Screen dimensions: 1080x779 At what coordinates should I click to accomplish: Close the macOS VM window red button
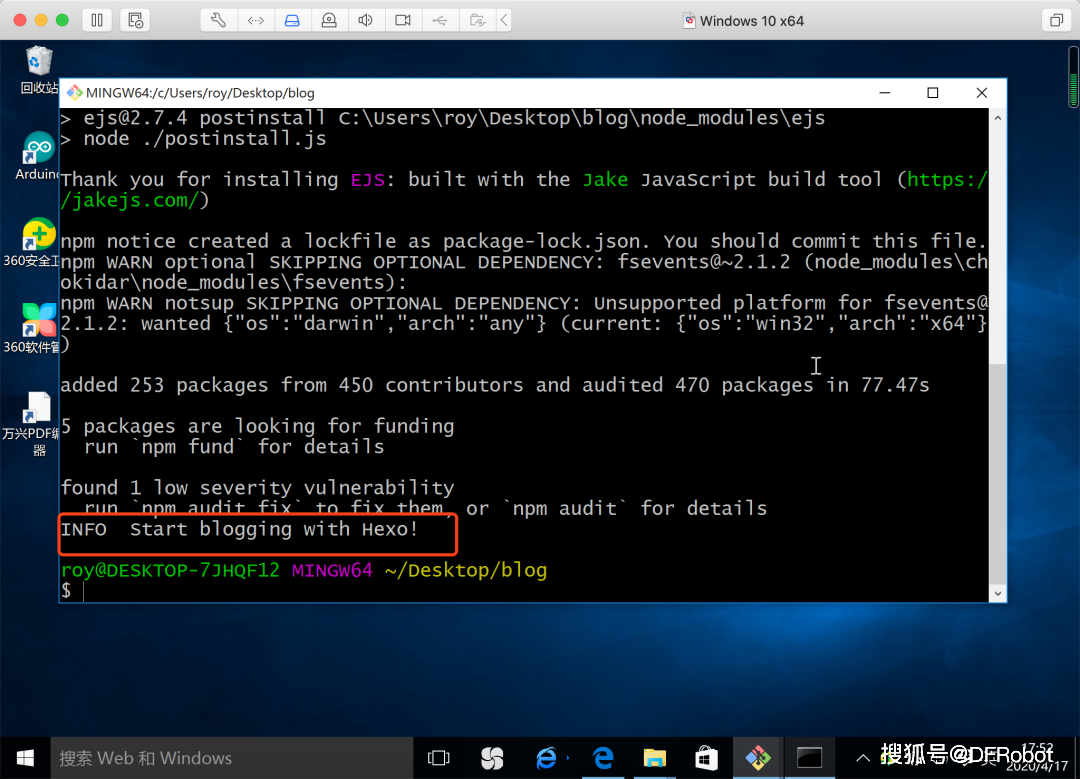20,20
